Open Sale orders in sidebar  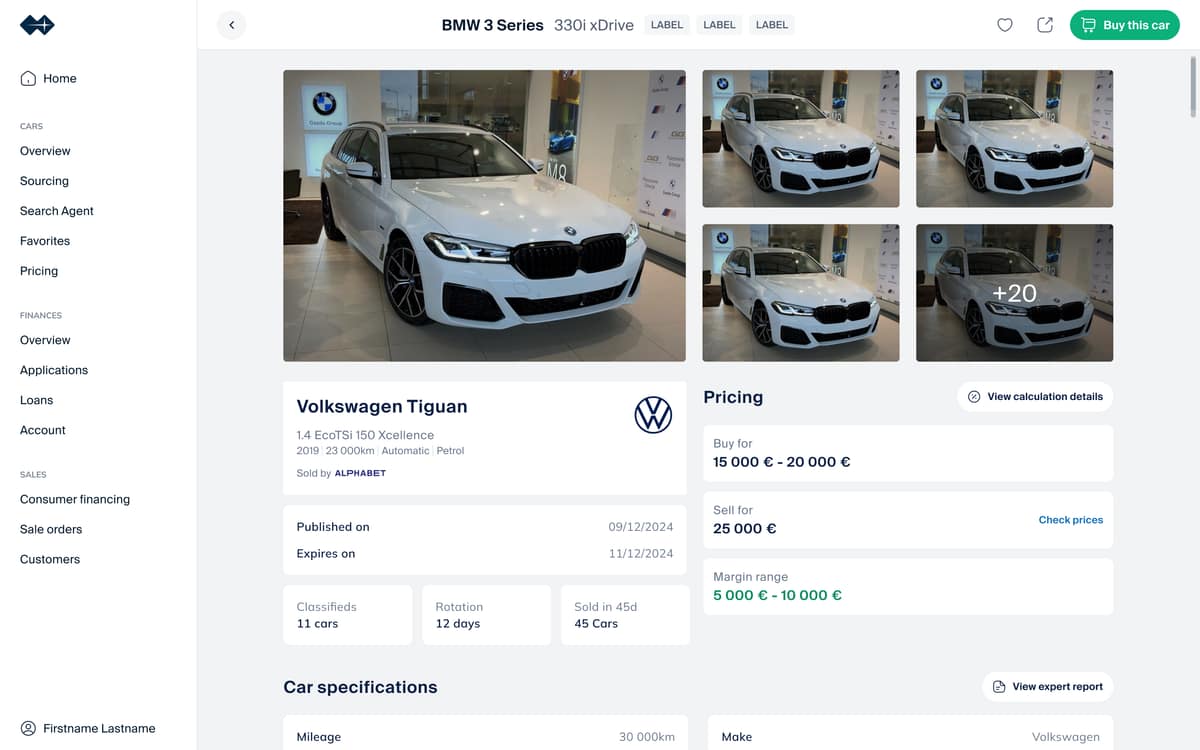point(51,529)
